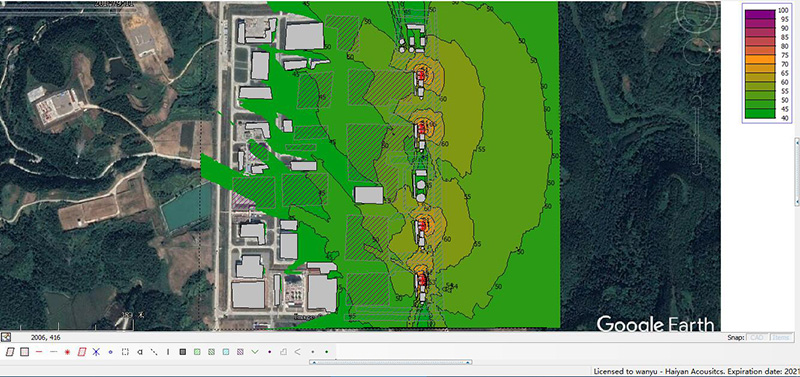The image size is (800, 377).
Task: Activate the dashed rectangle selection tool
Action: point(124,351)
